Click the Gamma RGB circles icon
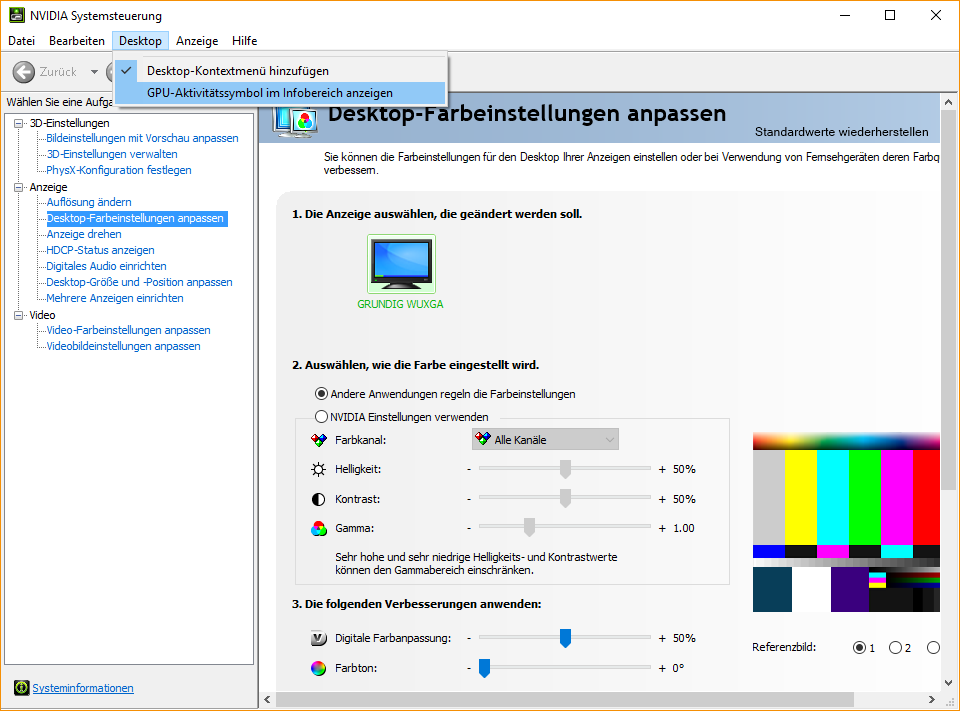The height and width of the screenshot is (711, 960). point(319,528)
